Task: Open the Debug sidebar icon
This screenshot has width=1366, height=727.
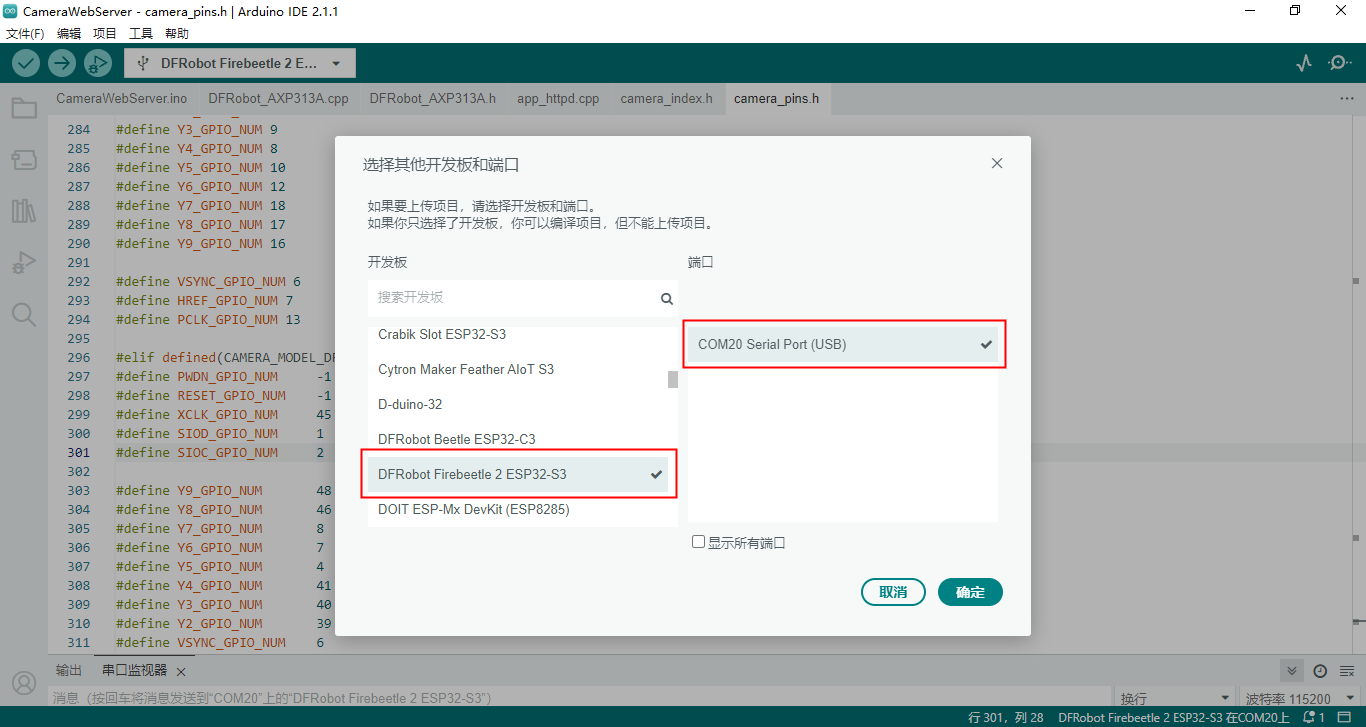Action: pos(24,263)
